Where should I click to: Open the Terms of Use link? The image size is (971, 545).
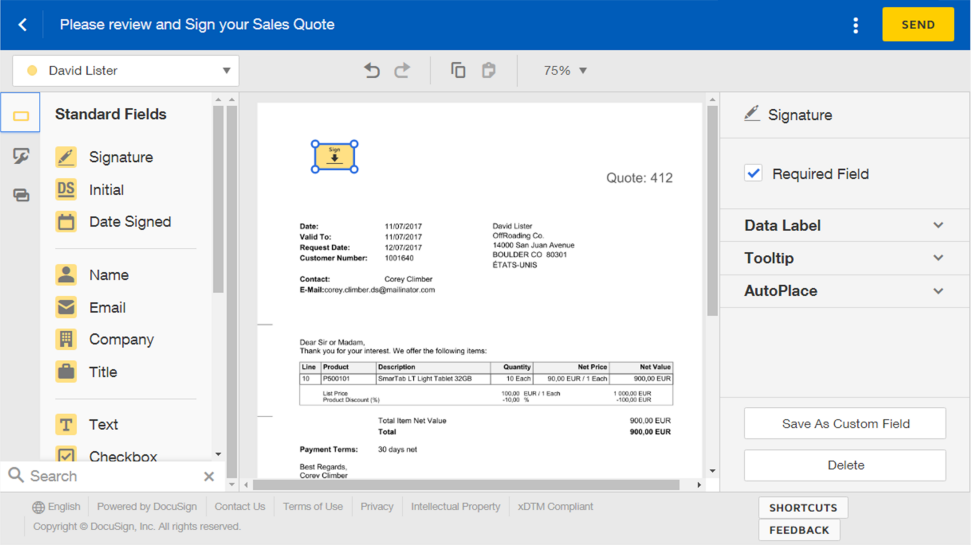313,507
